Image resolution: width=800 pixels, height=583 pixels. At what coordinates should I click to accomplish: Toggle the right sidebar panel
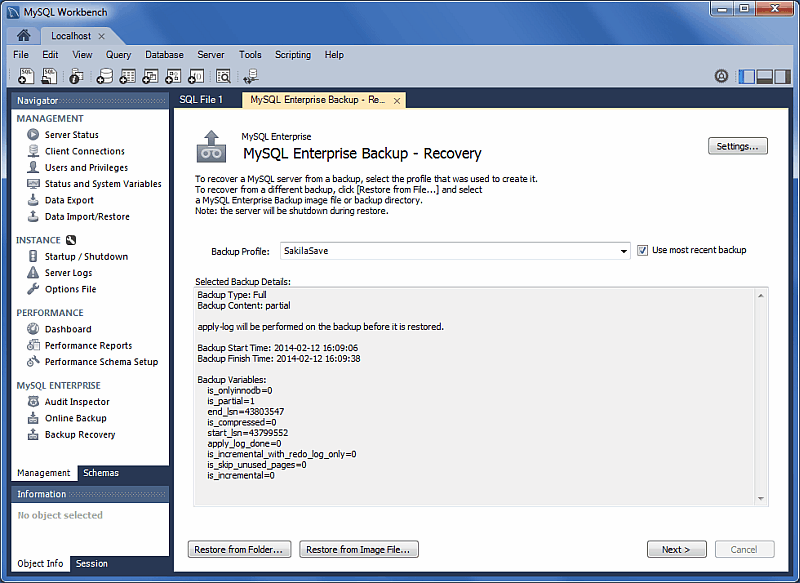pyautogui.click(x=782, y=77)
